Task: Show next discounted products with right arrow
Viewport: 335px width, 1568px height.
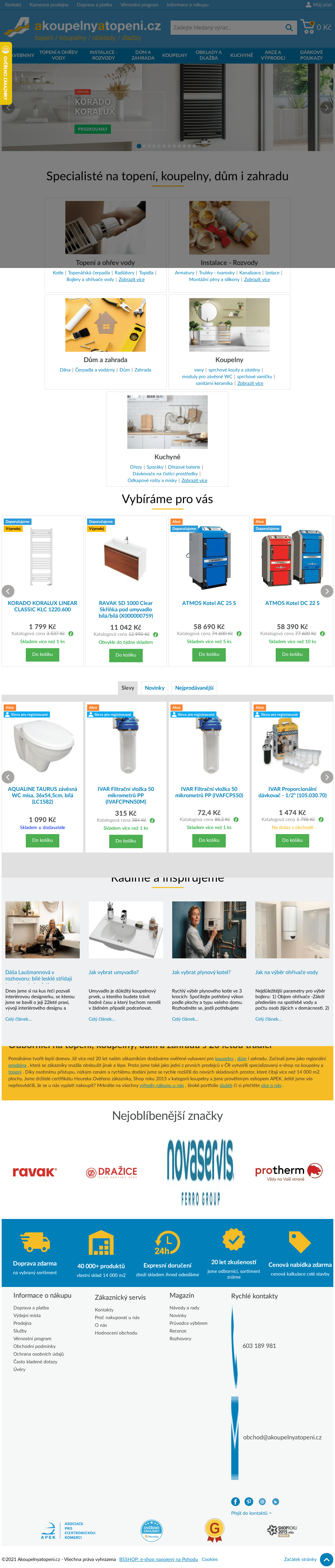Action: (327, 777)
